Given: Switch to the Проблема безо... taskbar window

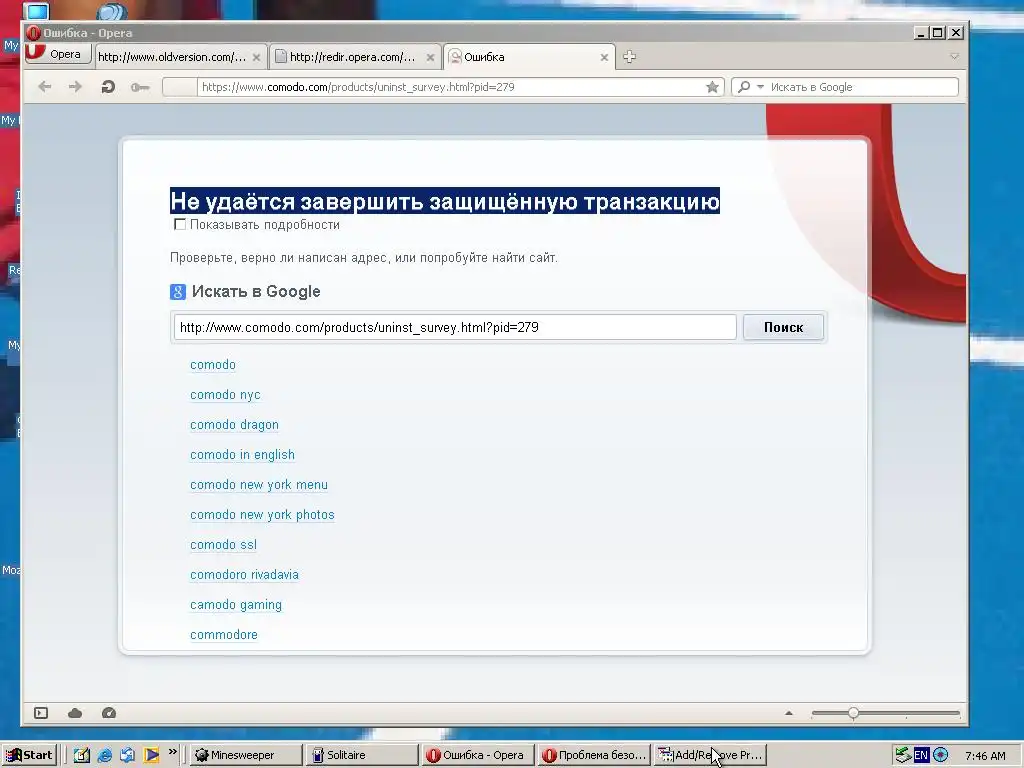Looking at the screenshot, I should [594, 755].
